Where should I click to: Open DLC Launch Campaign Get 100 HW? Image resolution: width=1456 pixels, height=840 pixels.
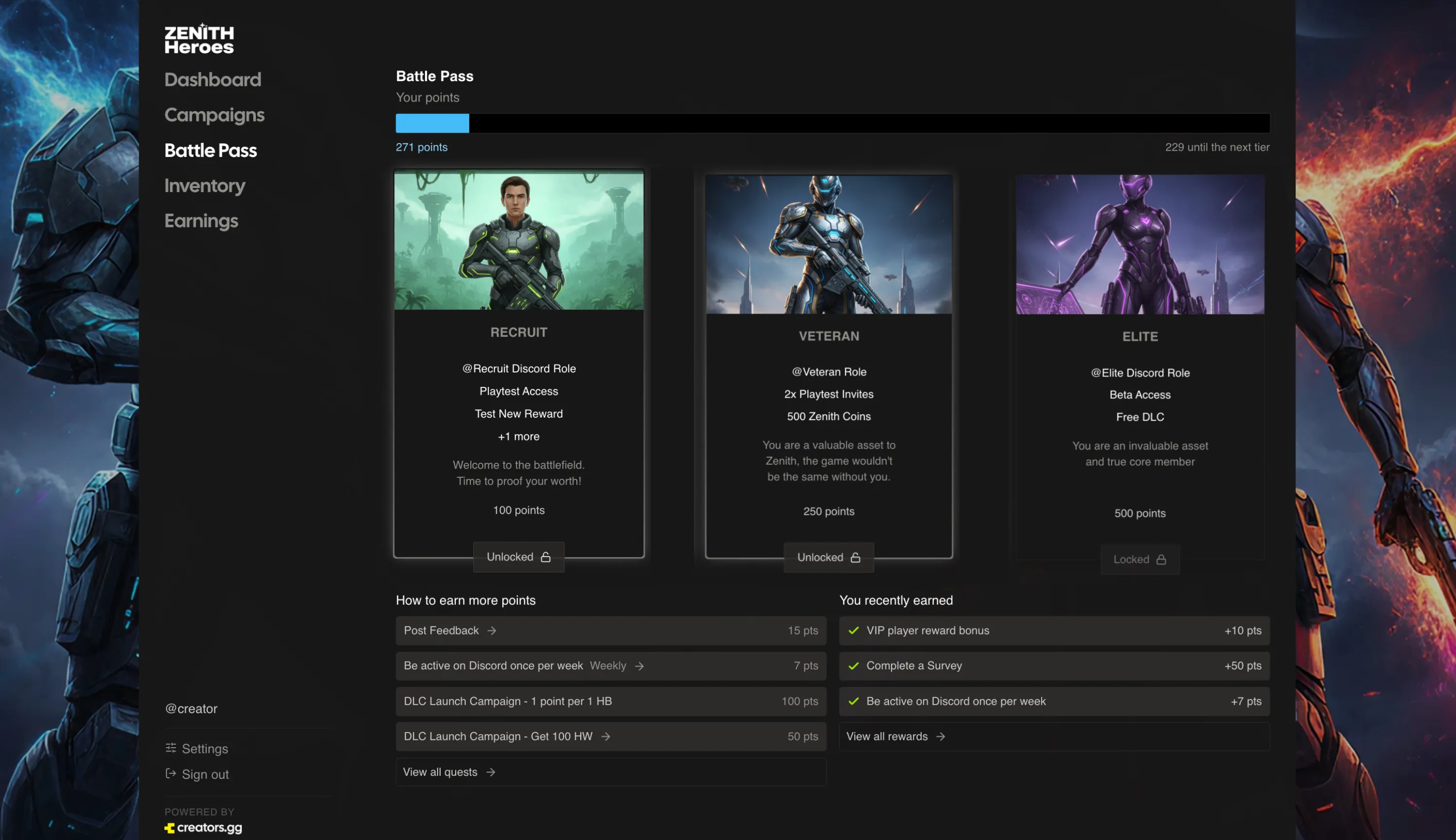click(x=611, y=737)
